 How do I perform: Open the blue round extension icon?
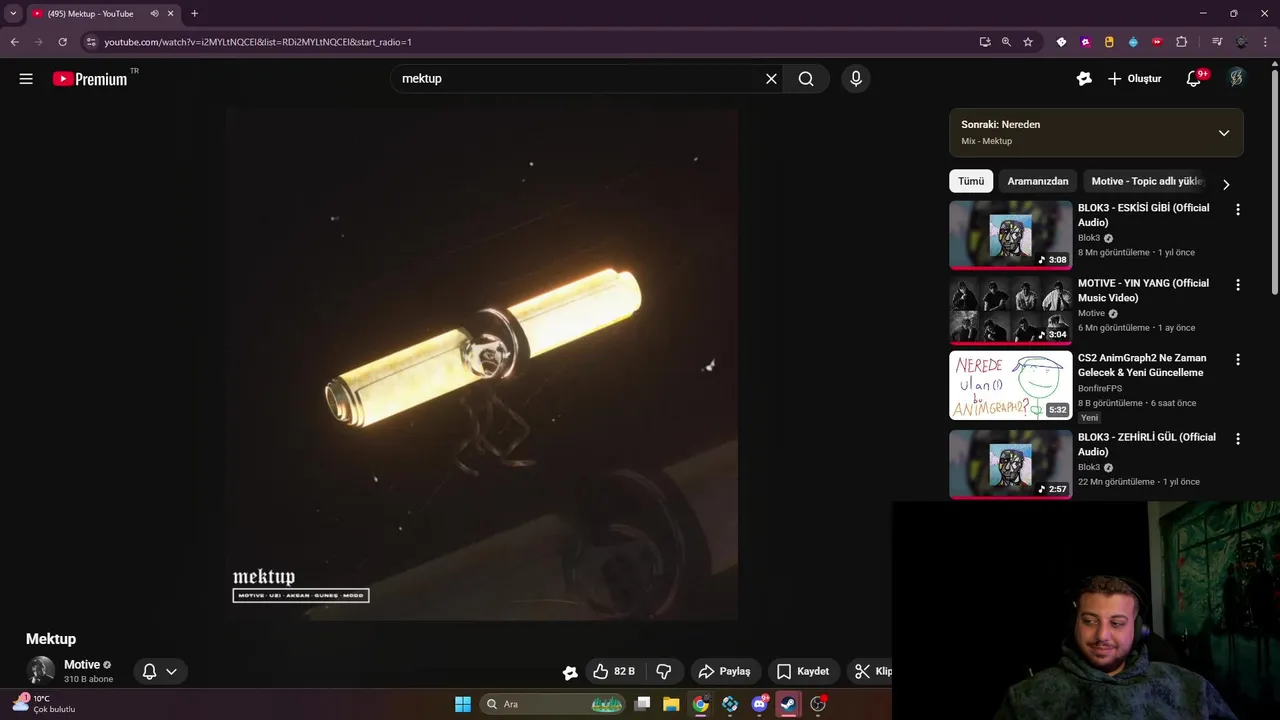click(x=1133, y=42)
